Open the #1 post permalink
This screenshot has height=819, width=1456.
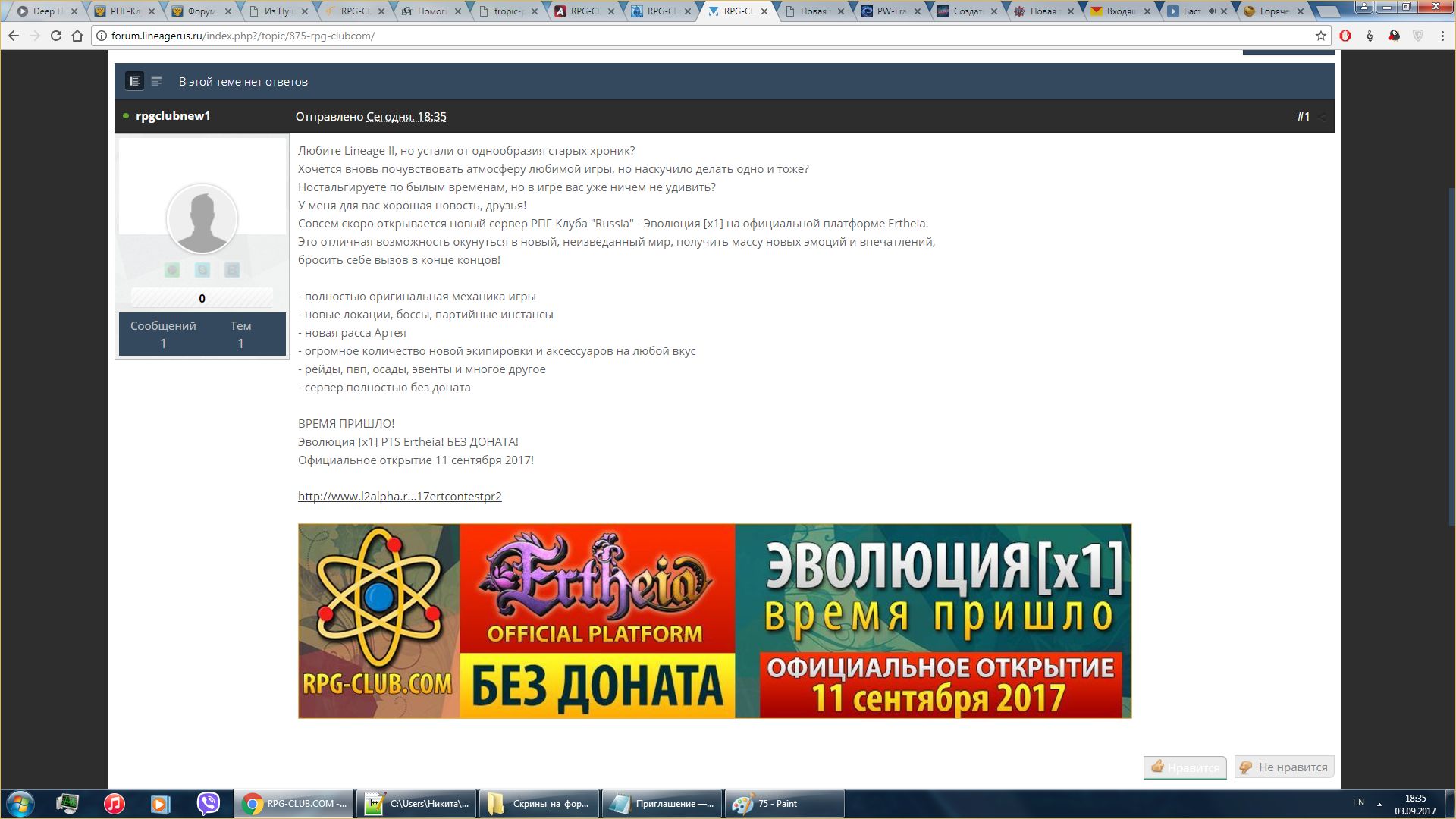tap(1303, 116)
